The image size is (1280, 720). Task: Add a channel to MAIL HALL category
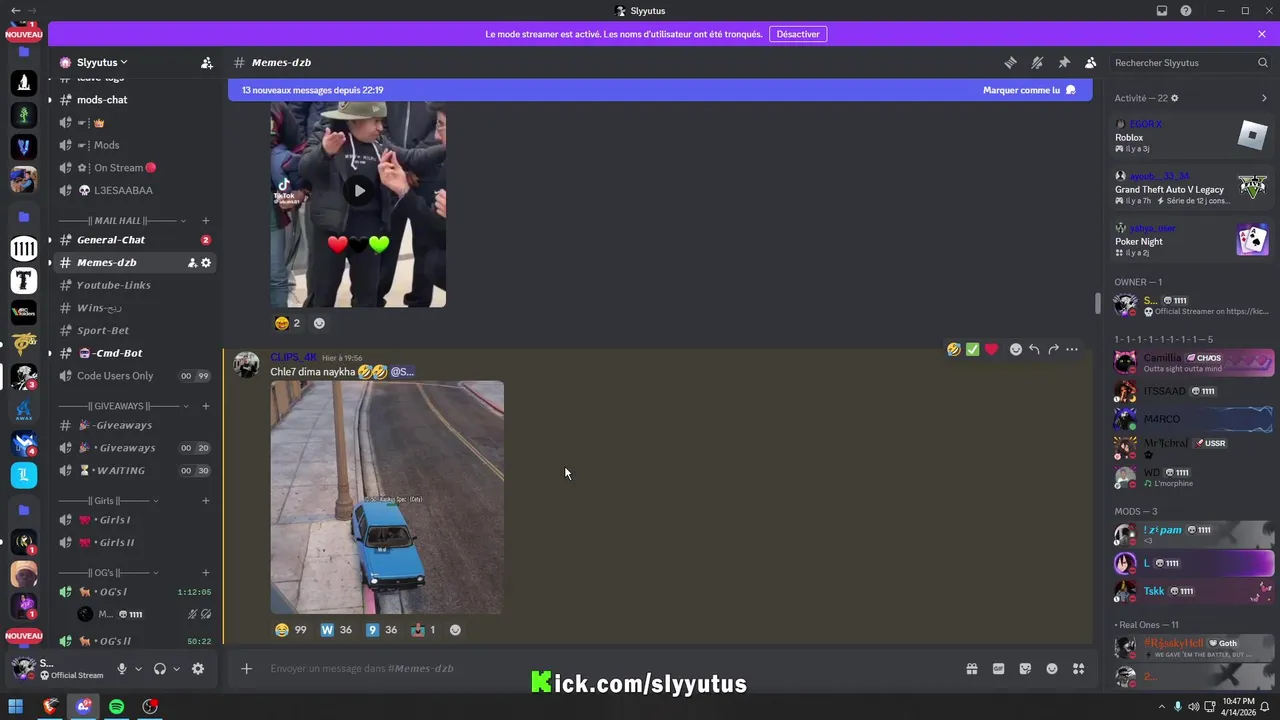tap(206, 221)
